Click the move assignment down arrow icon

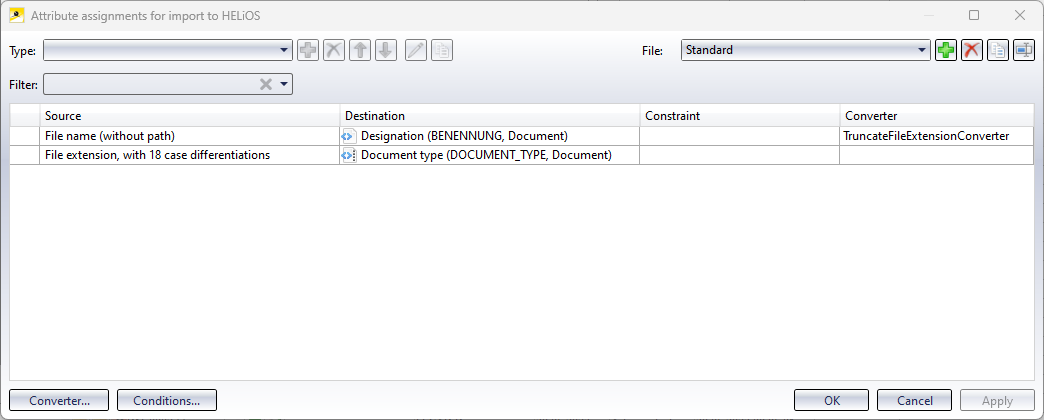coord(386,50)
